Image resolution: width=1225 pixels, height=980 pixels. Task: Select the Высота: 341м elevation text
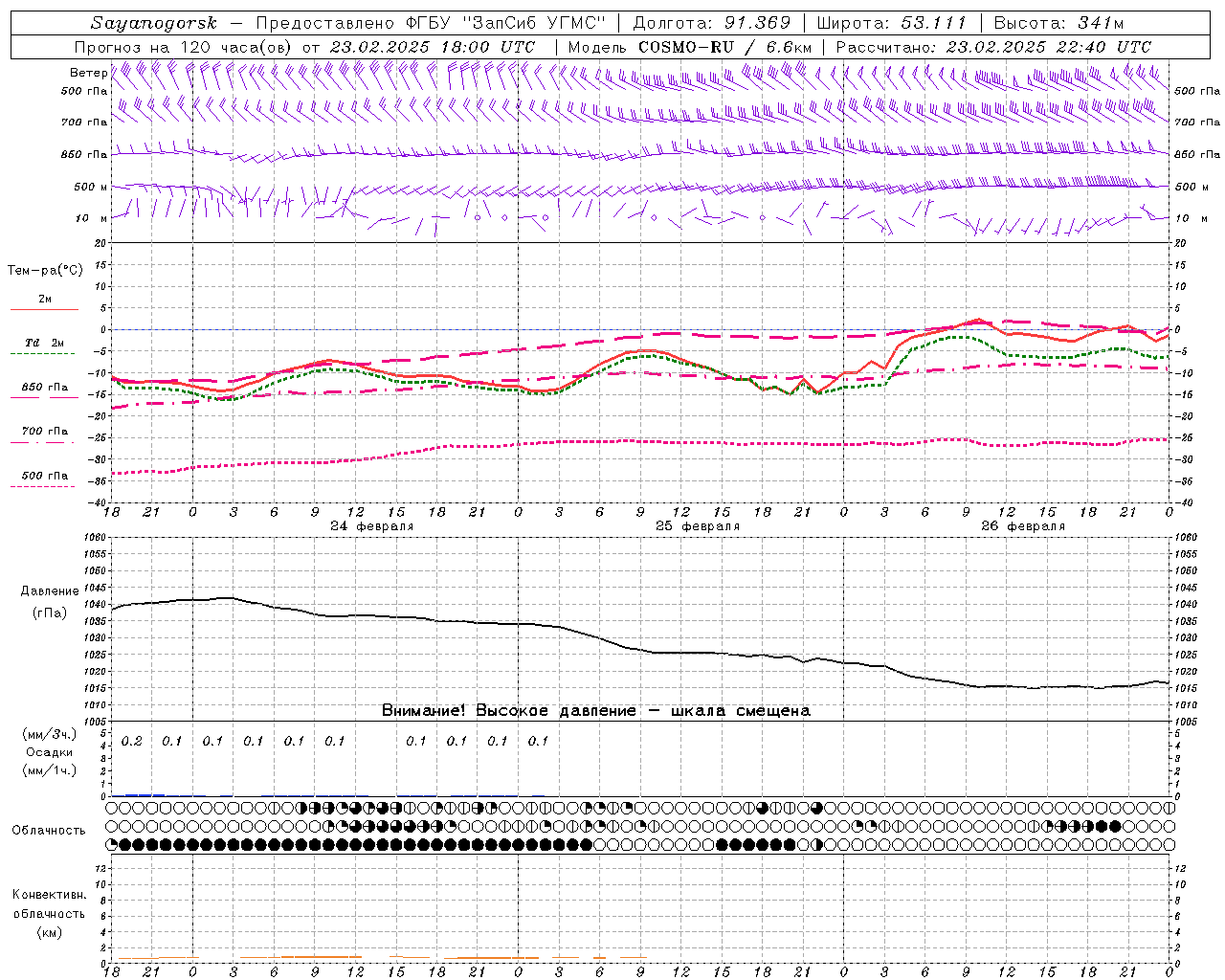[x=1058, y=23]
